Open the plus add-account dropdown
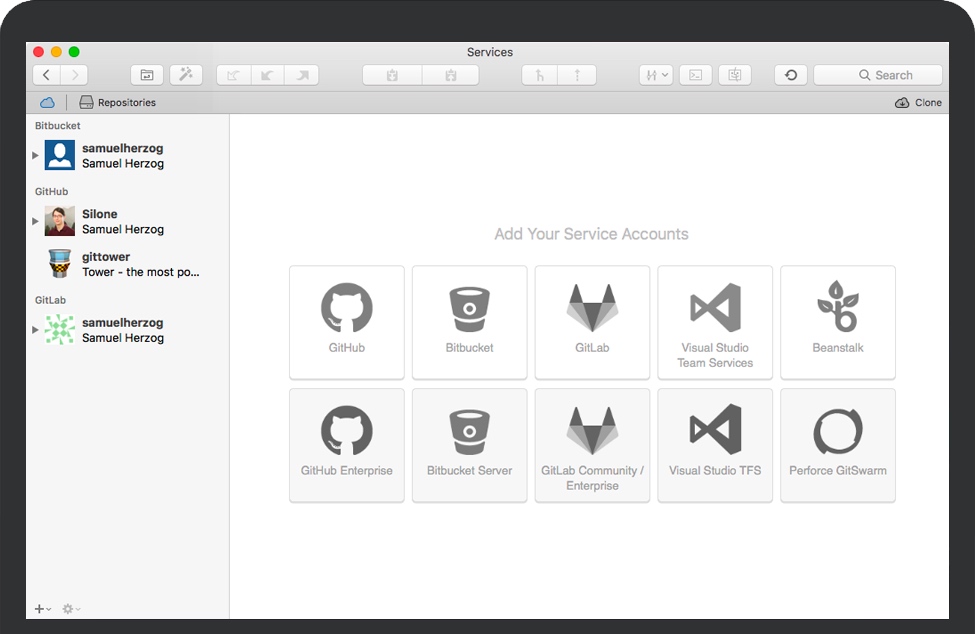 (43, 609)
